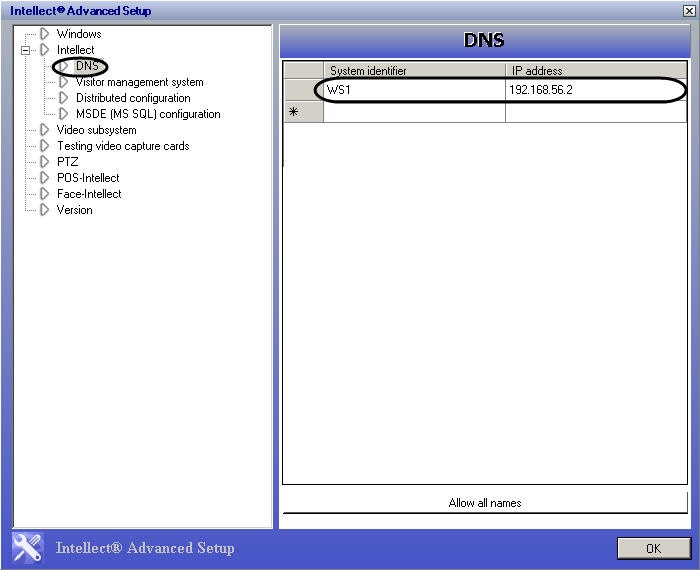Image resolution: width=700 pixels, height=570 pixels.
Task: Click the triangle icon beside Testing video capture cards
Action: (44, 146)
